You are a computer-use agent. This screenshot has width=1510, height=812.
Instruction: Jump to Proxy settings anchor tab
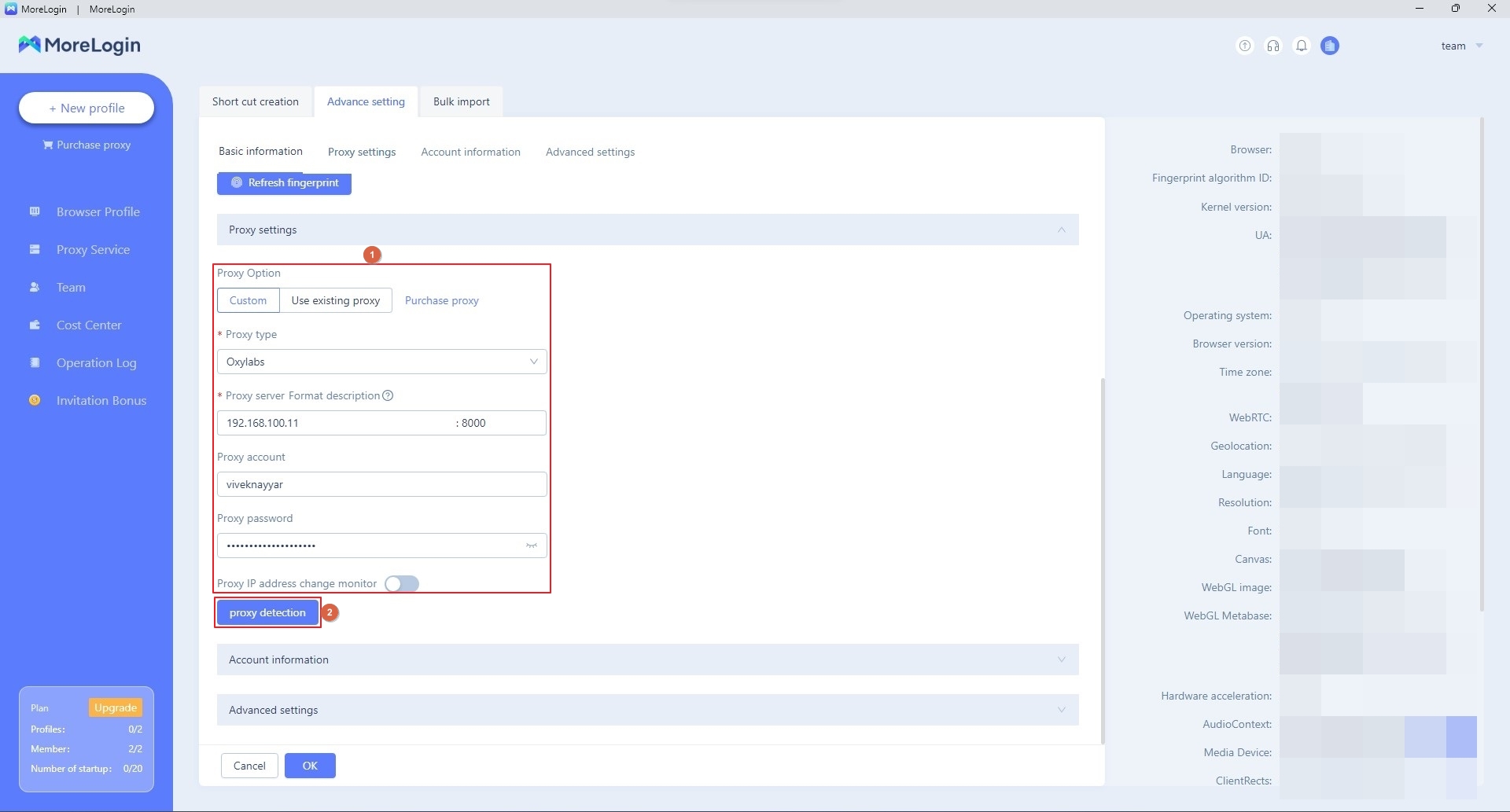[x=362, y=152]
